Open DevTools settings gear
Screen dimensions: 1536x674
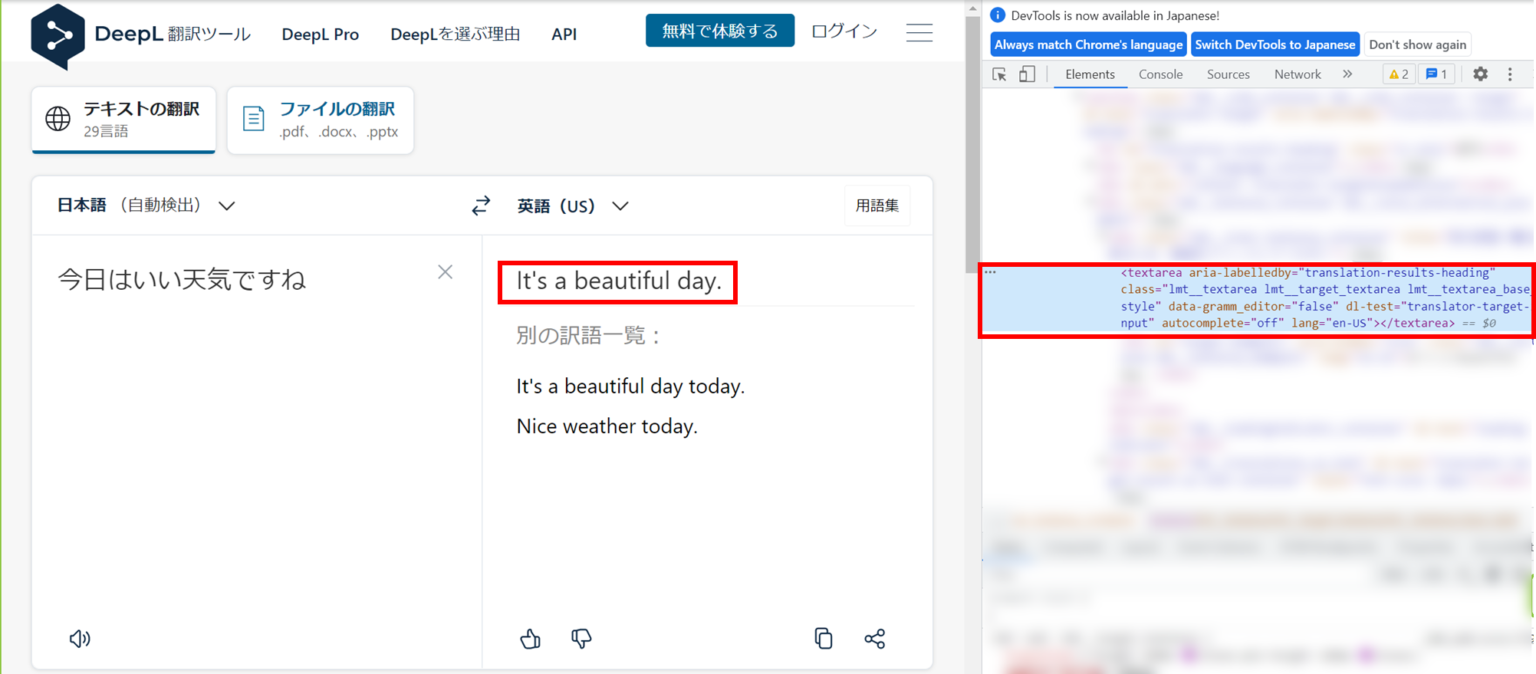[1480, 74]
